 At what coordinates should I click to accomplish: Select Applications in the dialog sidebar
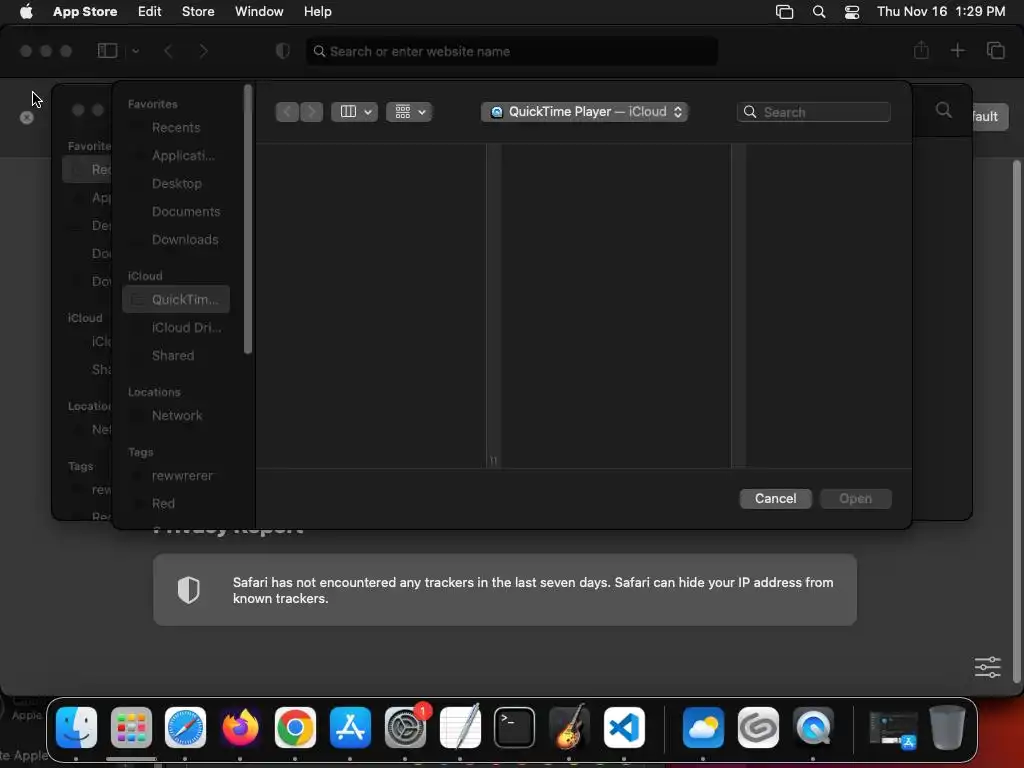click(x=176, y=155)
